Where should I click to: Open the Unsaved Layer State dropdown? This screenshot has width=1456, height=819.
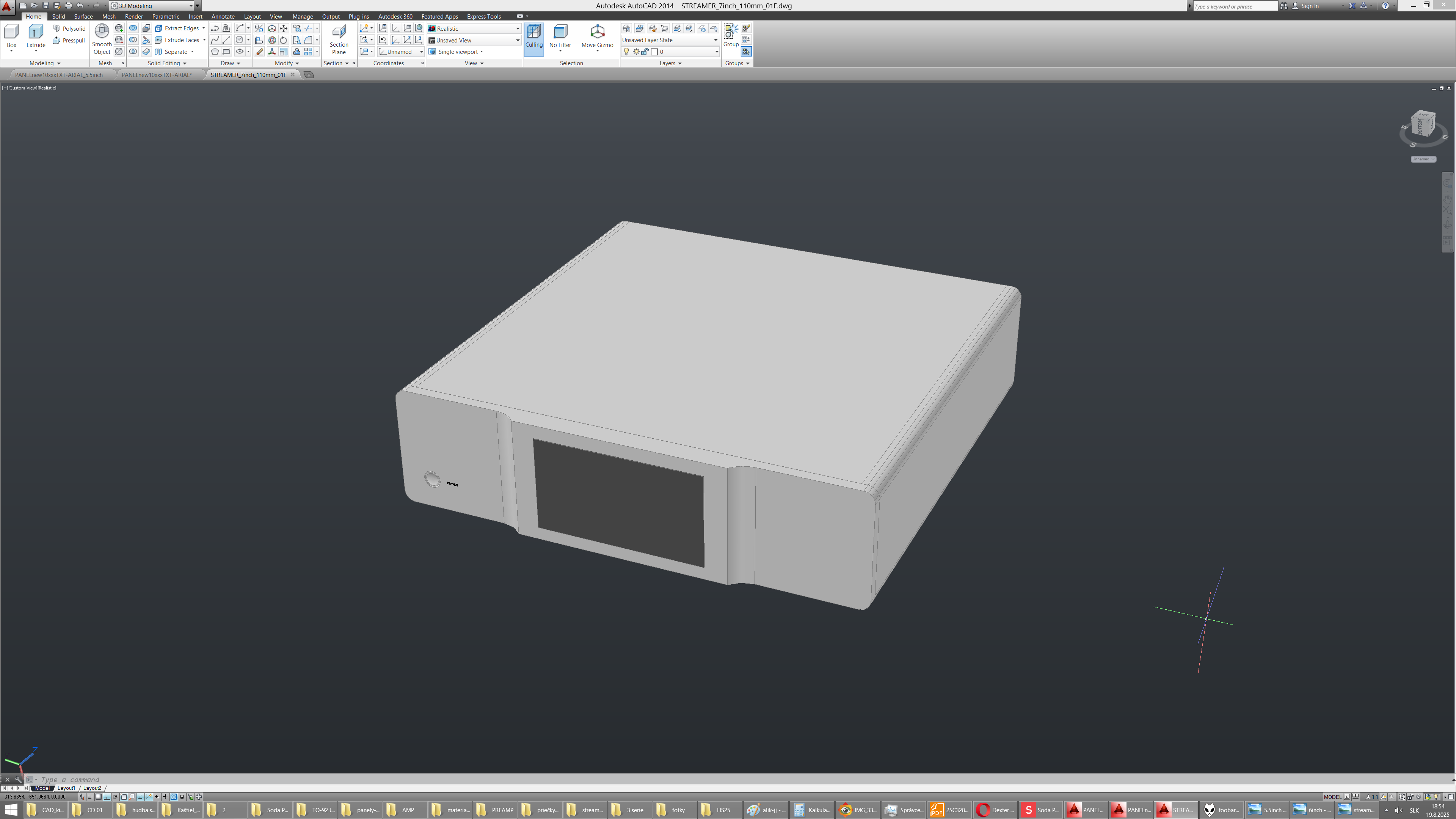point(715,40)
